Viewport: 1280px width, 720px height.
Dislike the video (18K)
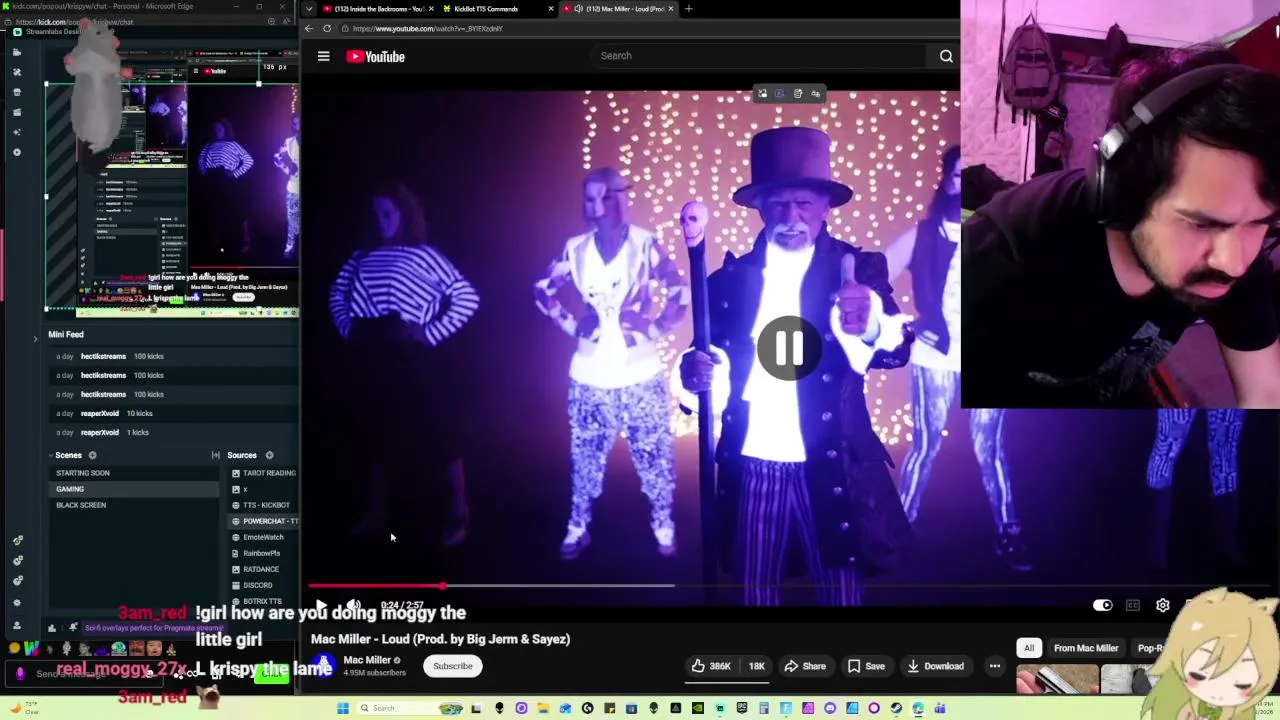tap(755, 666)
